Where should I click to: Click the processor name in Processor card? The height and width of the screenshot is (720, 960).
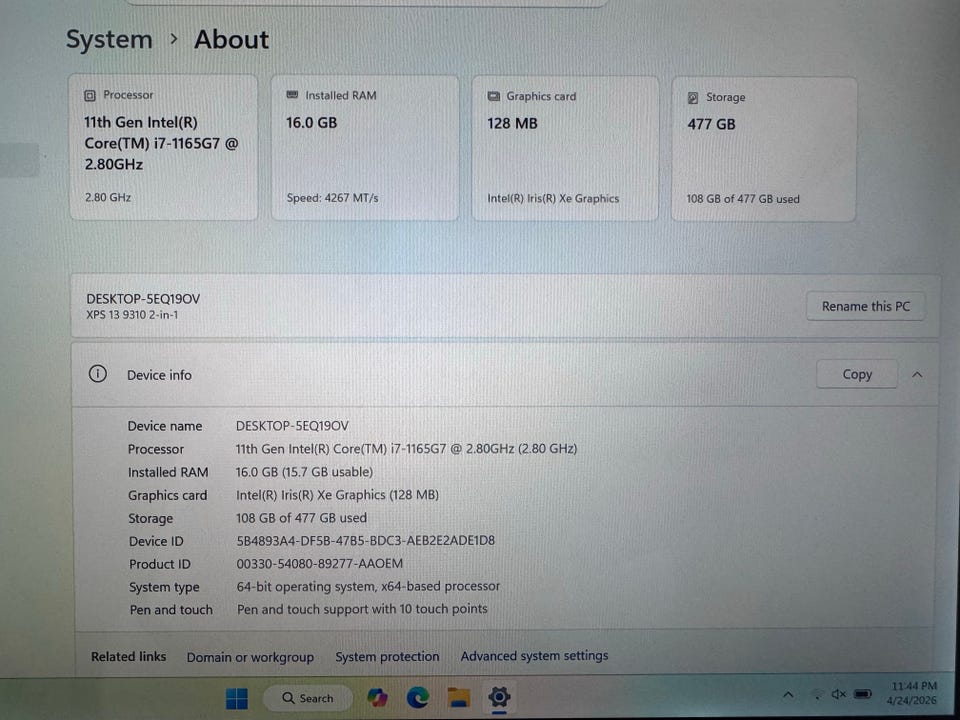tap(161, 143)
